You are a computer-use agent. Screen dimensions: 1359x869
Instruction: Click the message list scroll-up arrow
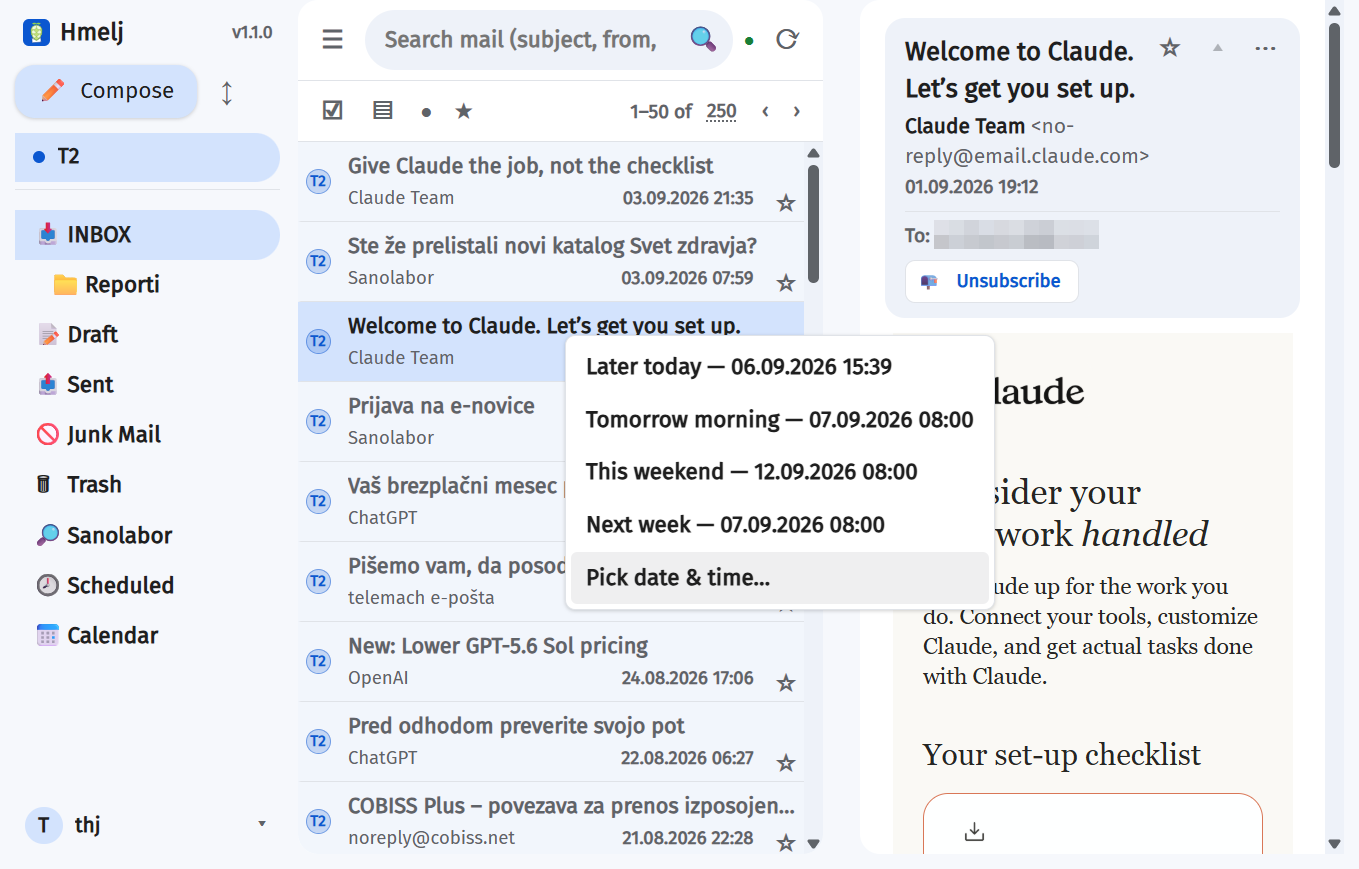[x=813, y=153]
